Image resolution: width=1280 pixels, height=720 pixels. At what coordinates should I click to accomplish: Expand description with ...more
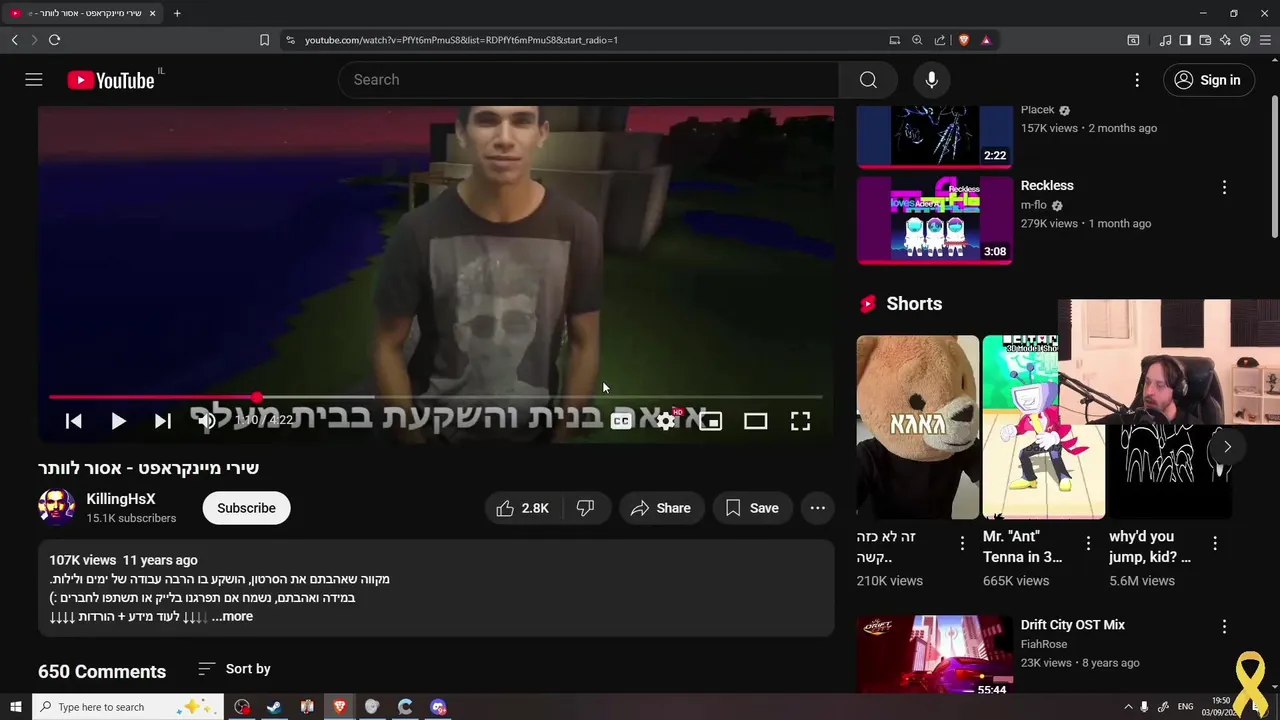tap(232, 616)
